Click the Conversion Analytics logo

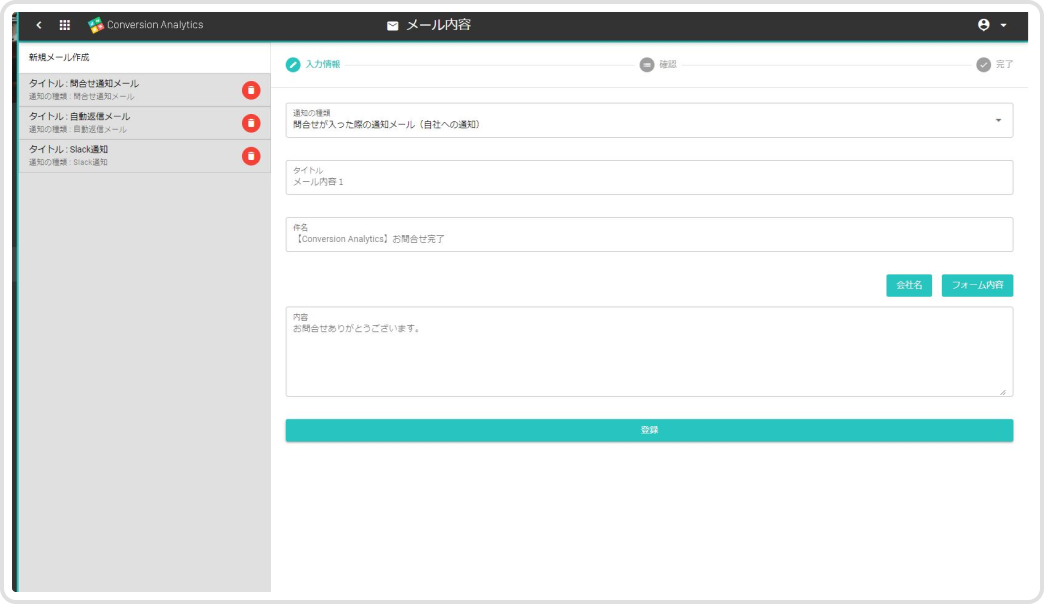point(96,25)
